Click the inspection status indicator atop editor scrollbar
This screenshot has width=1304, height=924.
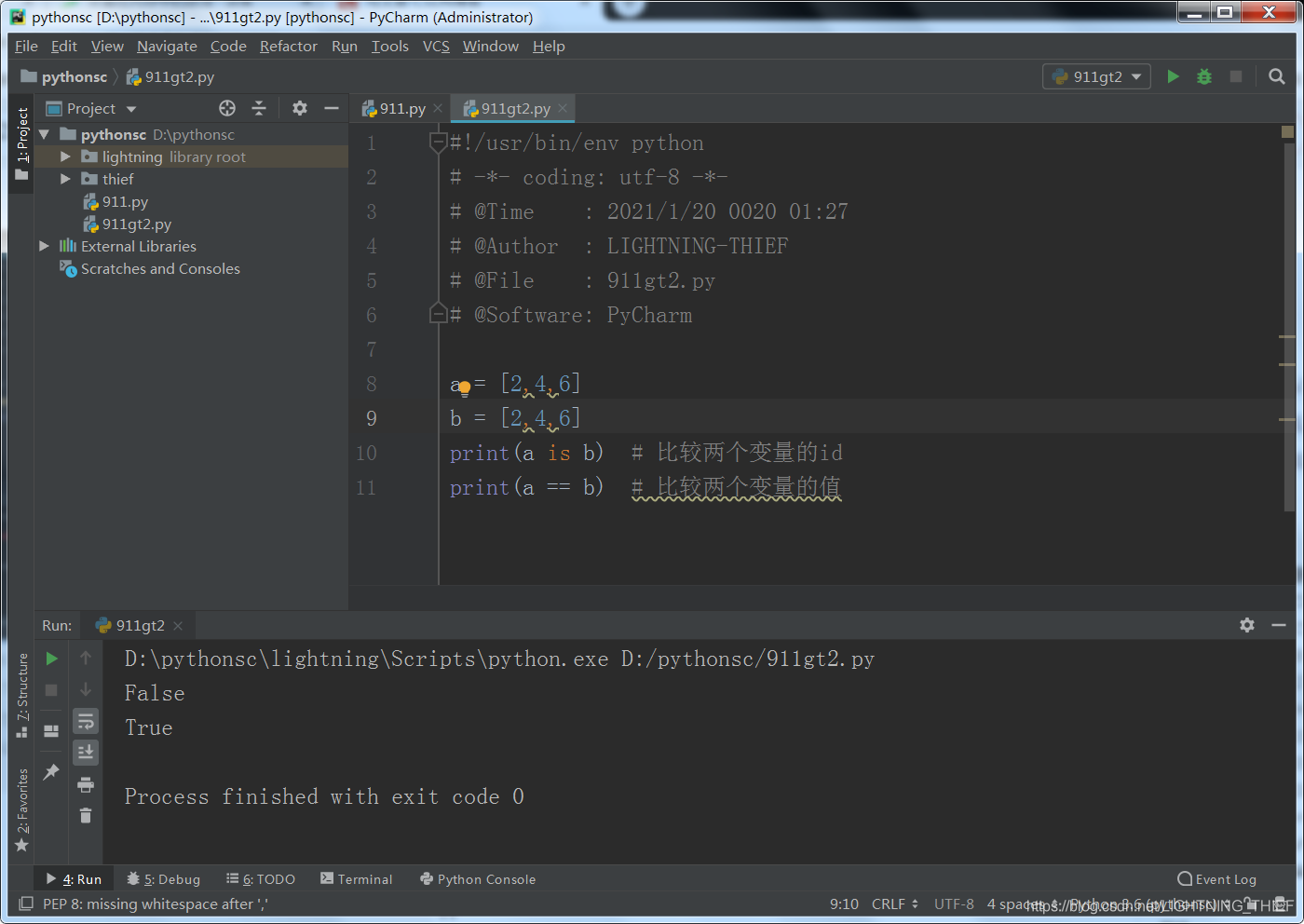[1287, 132]
